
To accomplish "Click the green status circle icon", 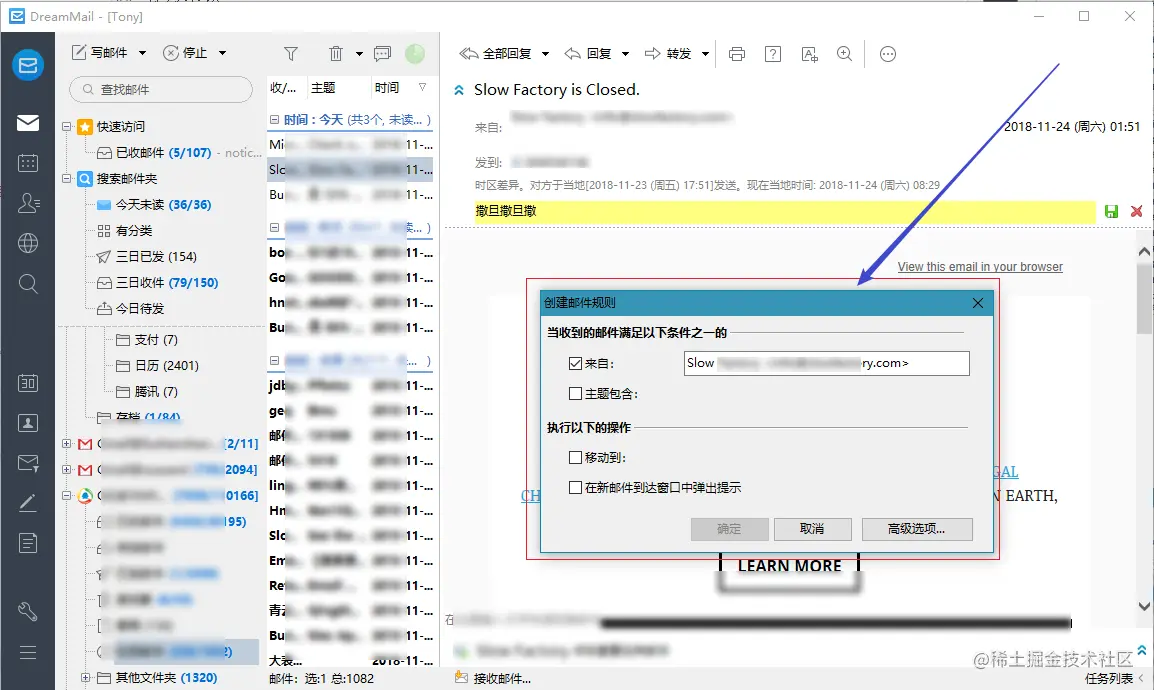I will click(x=415, y=54).
